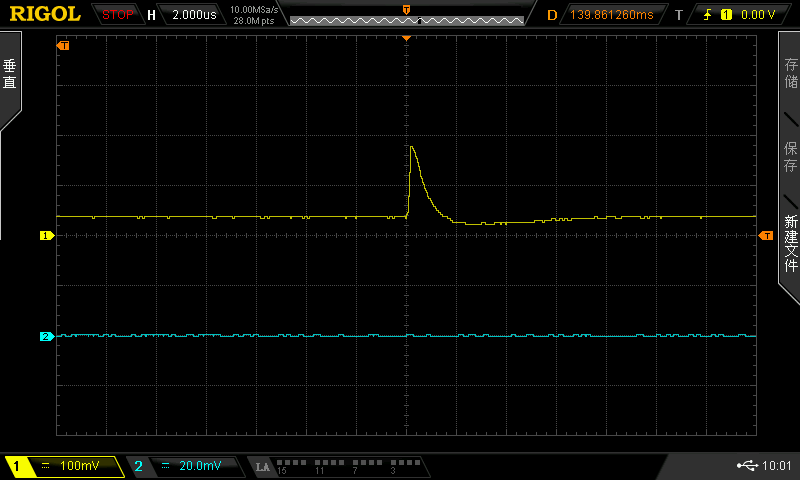This screenshot has height=480, width=800.
Task: Select the 保存 save menu item
Action: click(791, 157)
